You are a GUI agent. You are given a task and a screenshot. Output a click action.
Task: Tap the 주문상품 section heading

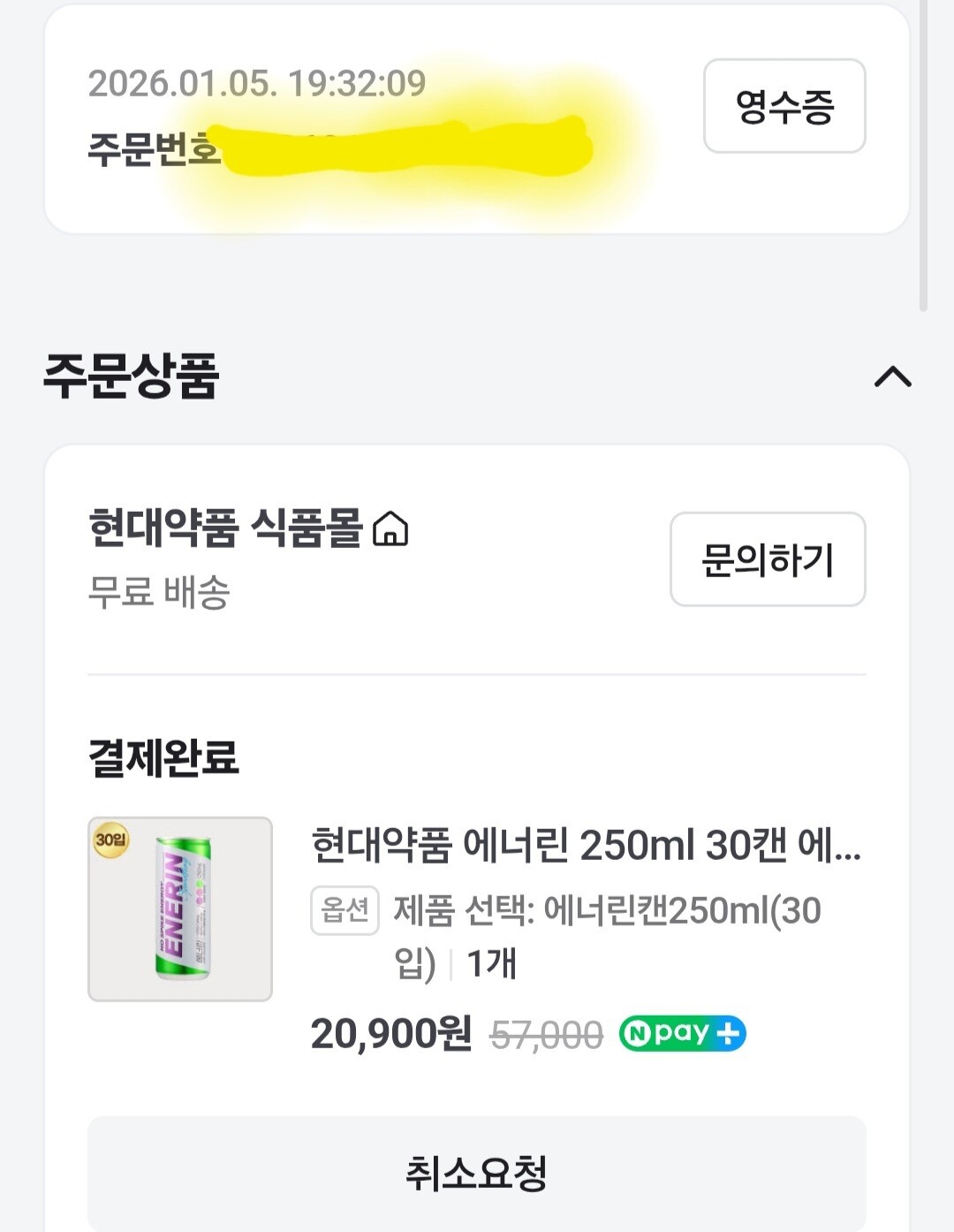coord(131,376)
